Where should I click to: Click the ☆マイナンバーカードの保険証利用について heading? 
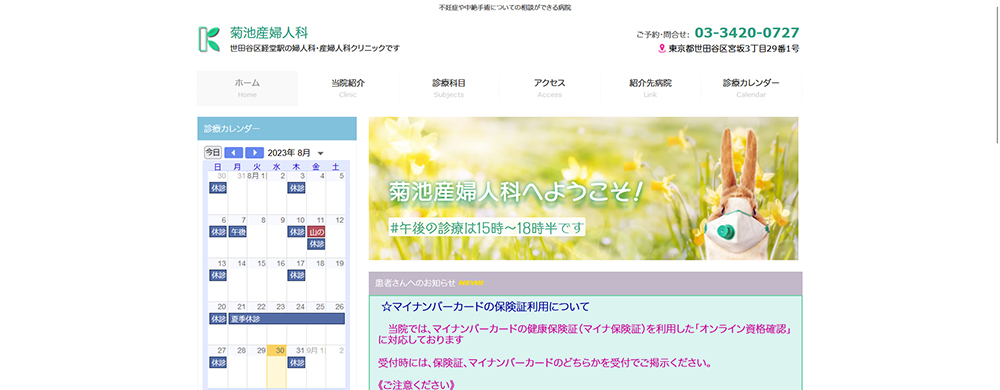click(485, 307)
